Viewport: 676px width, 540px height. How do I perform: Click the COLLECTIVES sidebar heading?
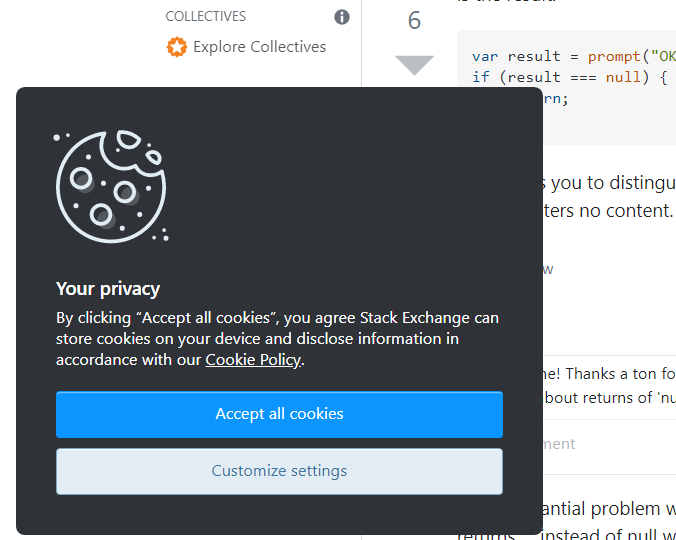click(x=206, y=16)
